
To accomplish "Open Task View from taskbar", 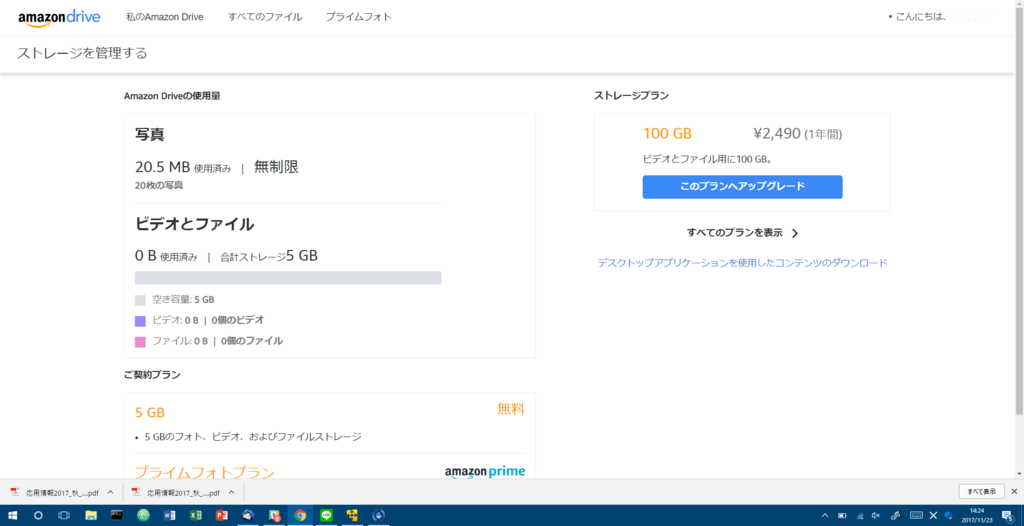I will pos(64,515).
